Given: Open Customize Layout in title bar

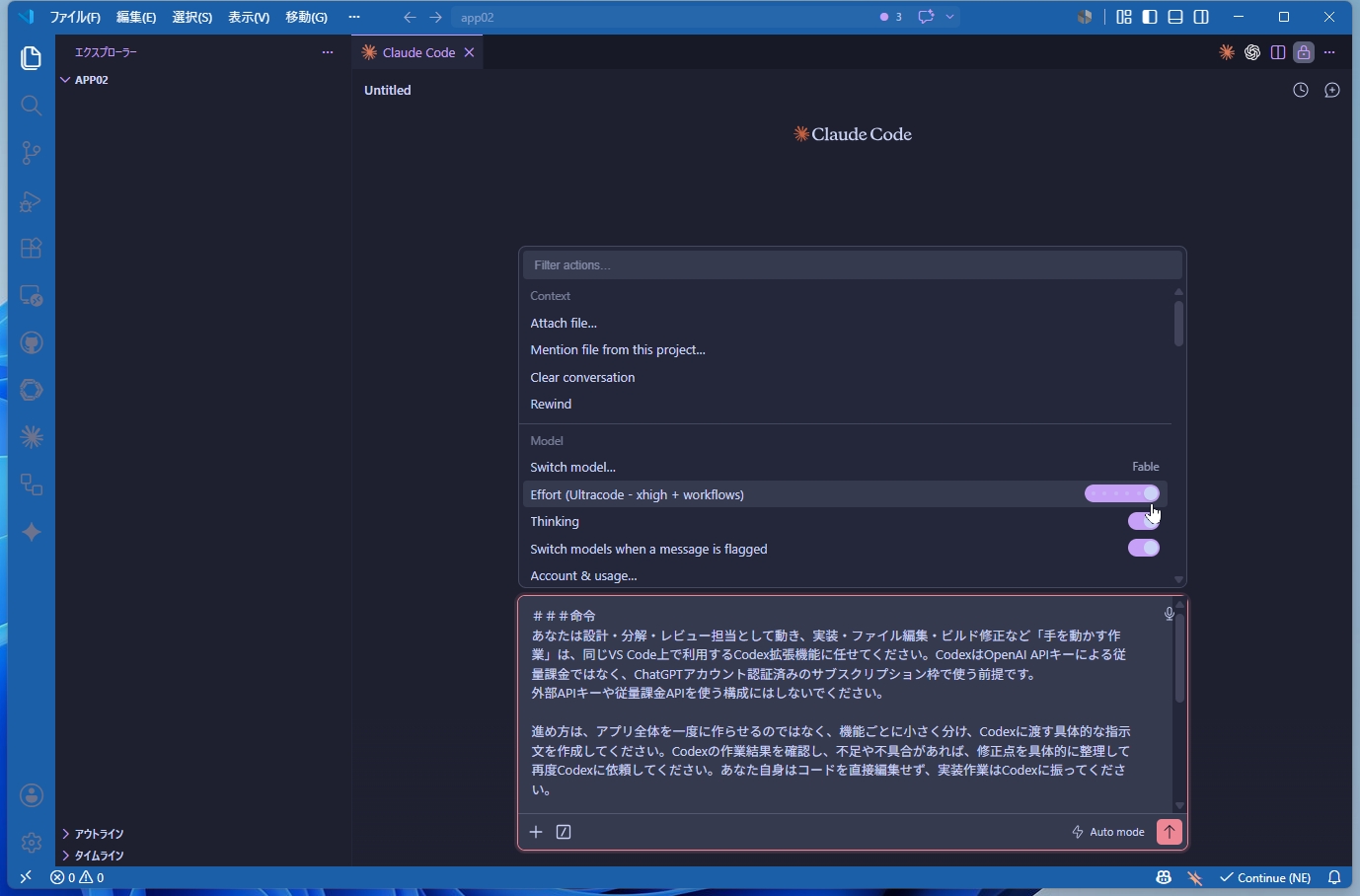Looking at the screenshot, I should point(1124,17).
